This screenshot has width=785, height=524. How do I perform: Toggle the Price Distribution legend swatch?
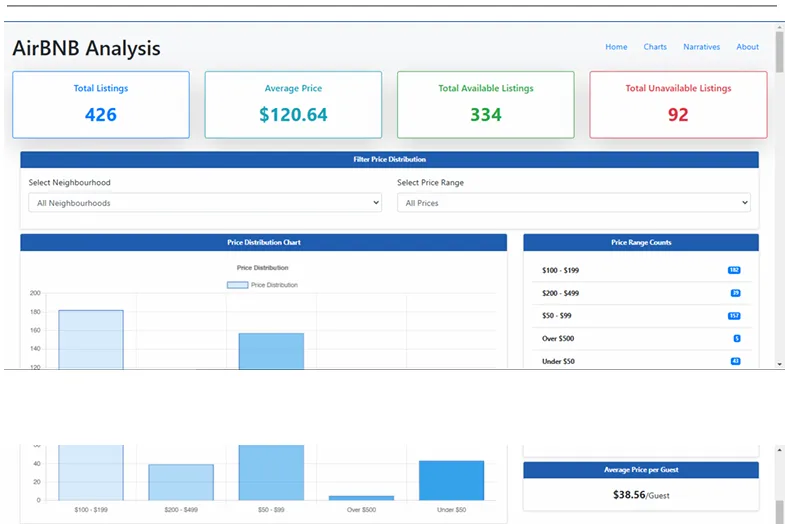point(237,285)
